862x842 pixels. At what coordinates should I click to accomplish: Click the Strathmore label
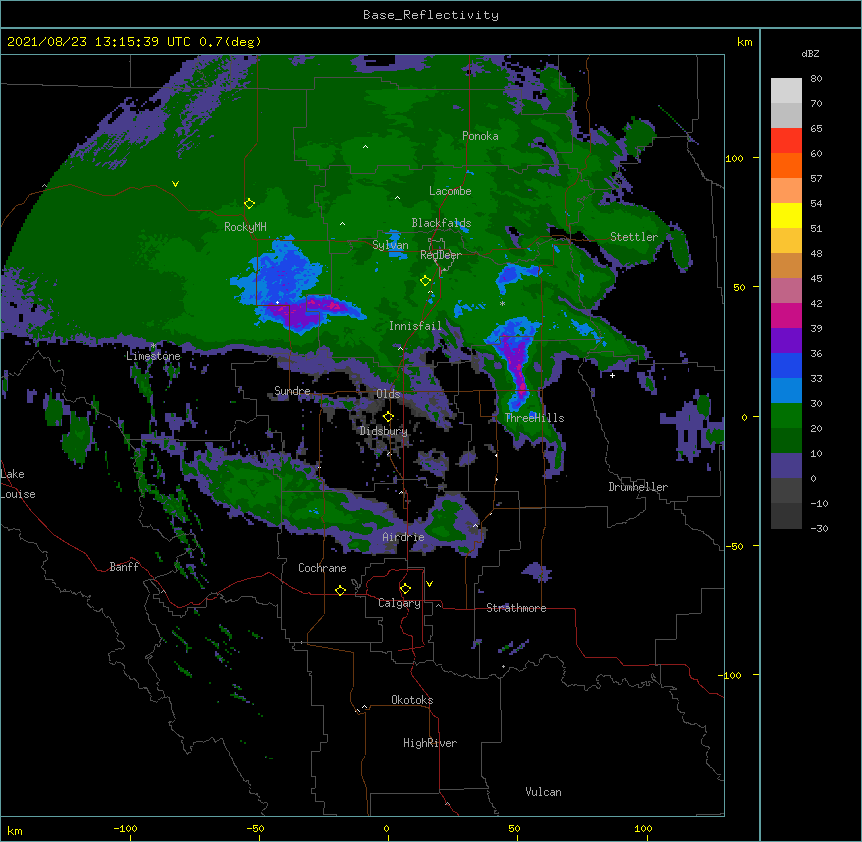[x=516, y=608]
